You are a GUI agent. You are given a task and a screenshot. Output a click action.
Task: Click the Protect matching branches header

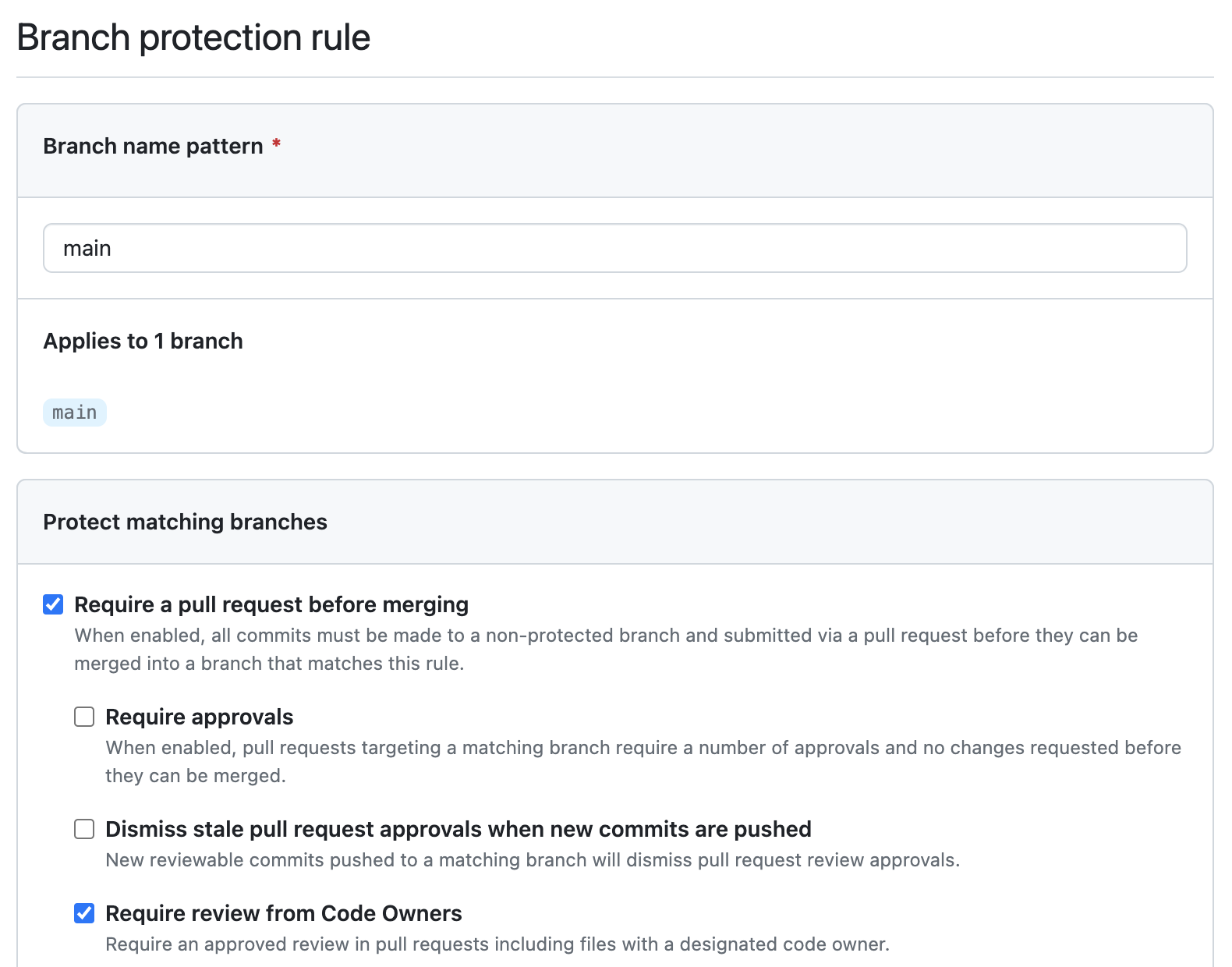185,522
